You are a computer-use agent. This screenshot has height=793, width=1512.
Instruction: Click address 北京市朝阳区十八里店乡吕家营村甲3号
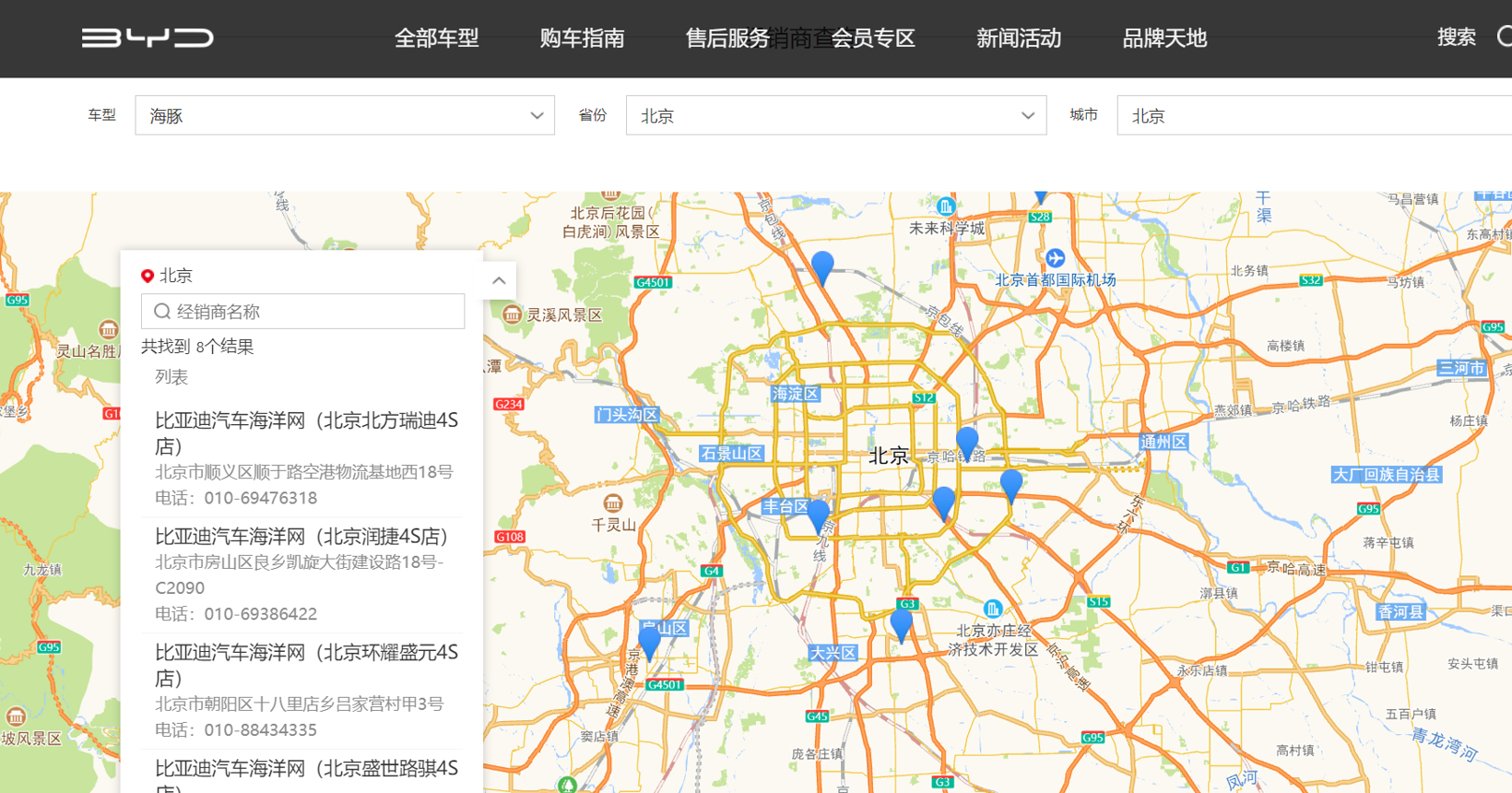(x=300, y=704)
